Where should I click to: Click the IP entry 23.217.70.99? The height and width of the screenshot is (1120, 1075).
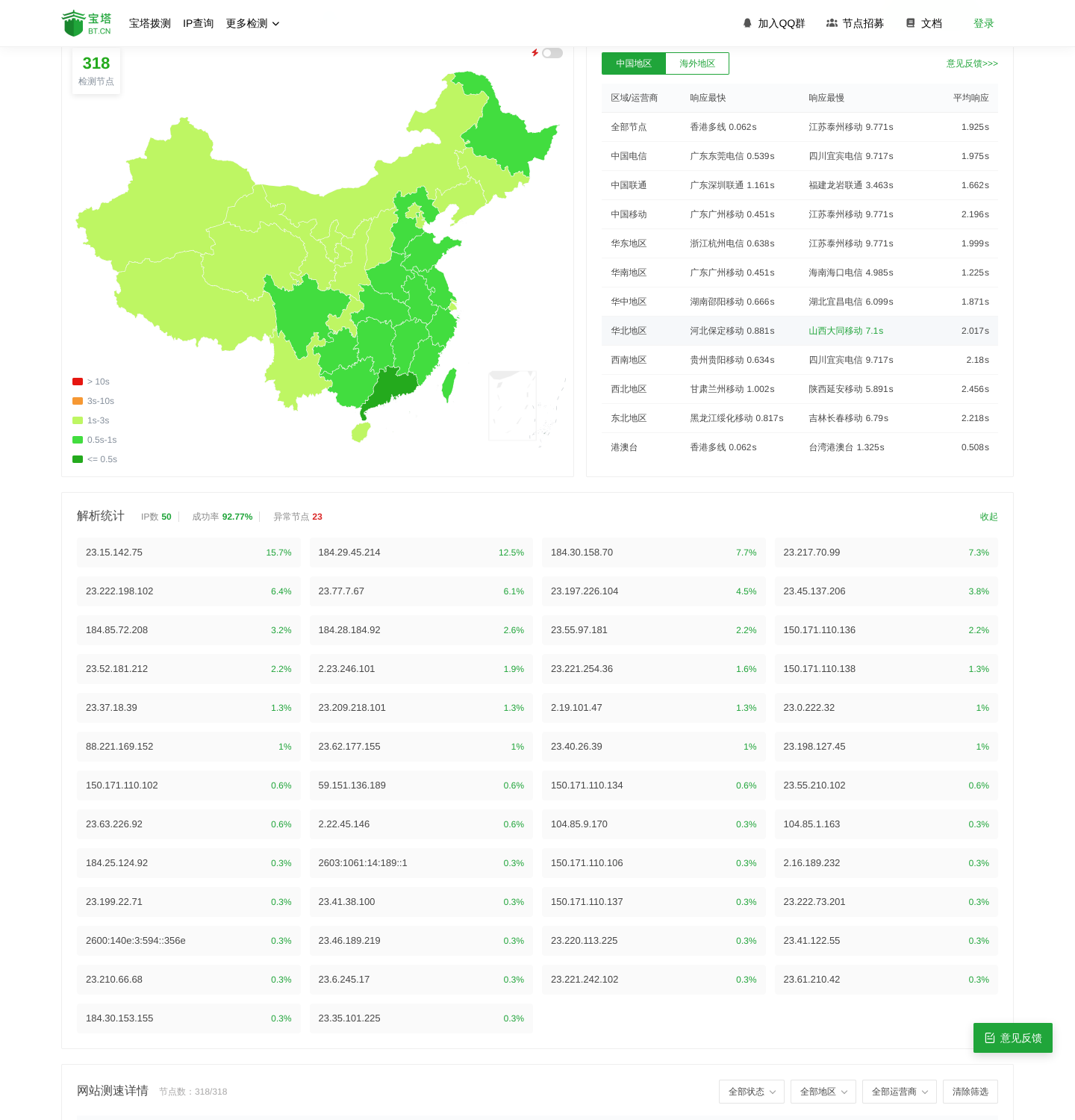click(x=886, y=553)
